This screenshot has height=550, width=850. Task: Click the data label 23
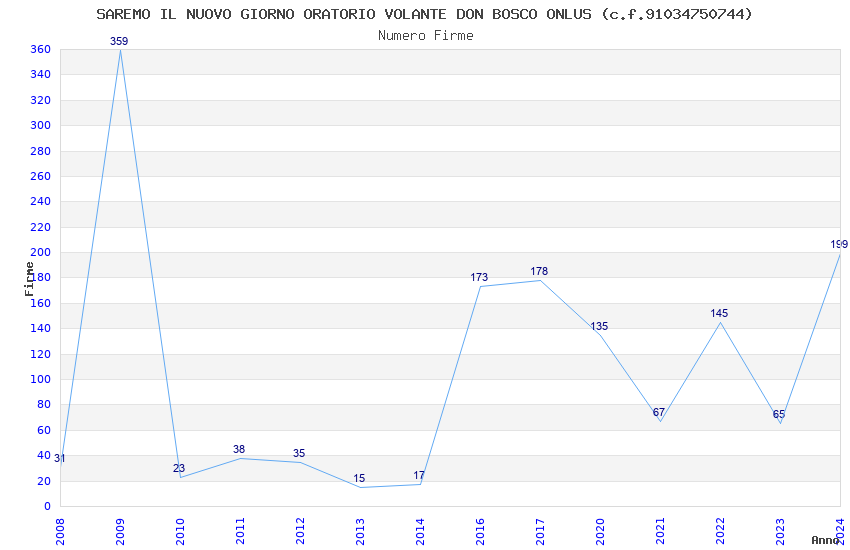179,468
